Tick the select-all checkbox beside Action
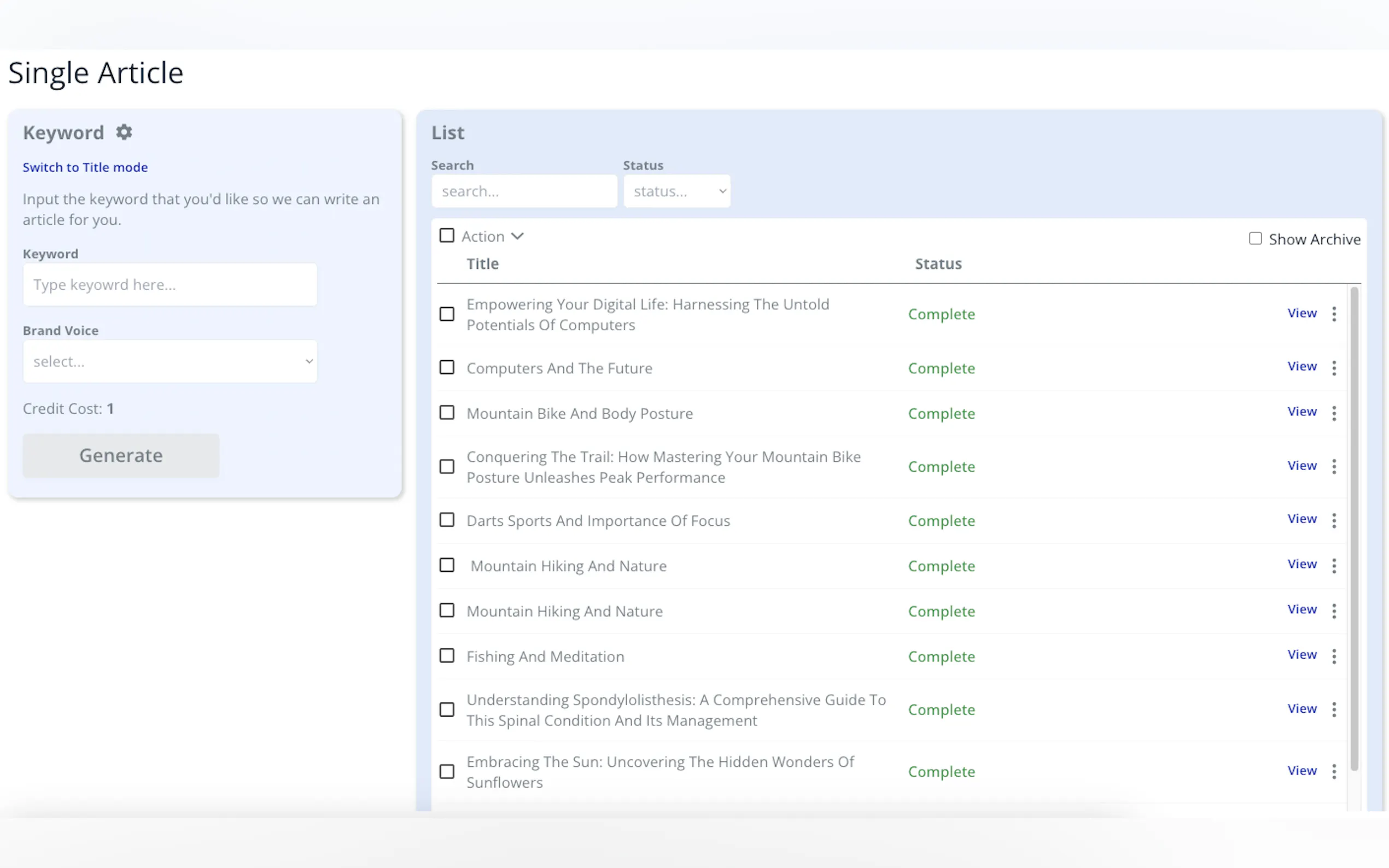This screenshot has height=868, width=1389. click(x=446, y=236)
